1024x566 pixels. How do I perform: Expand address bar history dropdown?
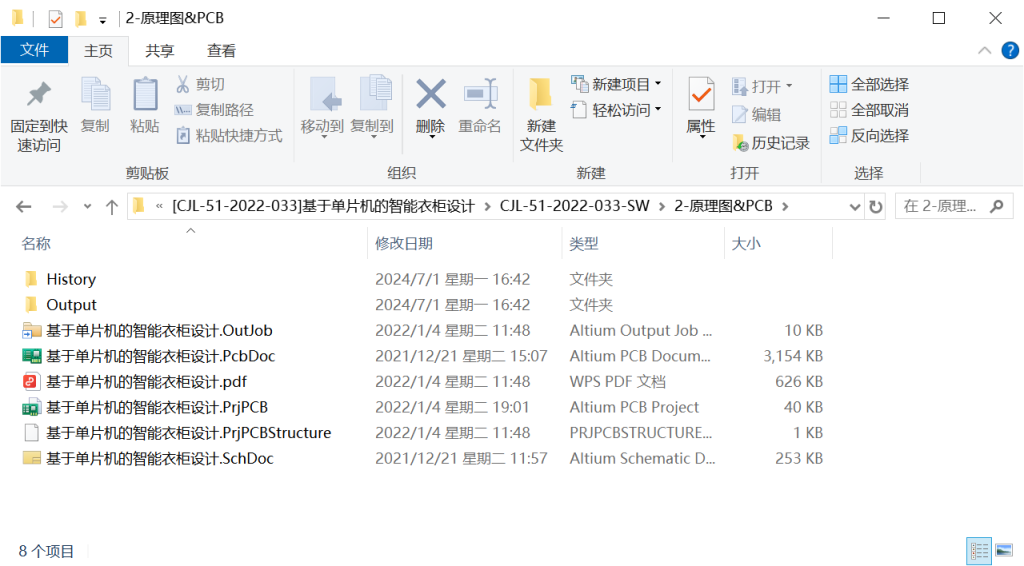[x=854, y=207]
